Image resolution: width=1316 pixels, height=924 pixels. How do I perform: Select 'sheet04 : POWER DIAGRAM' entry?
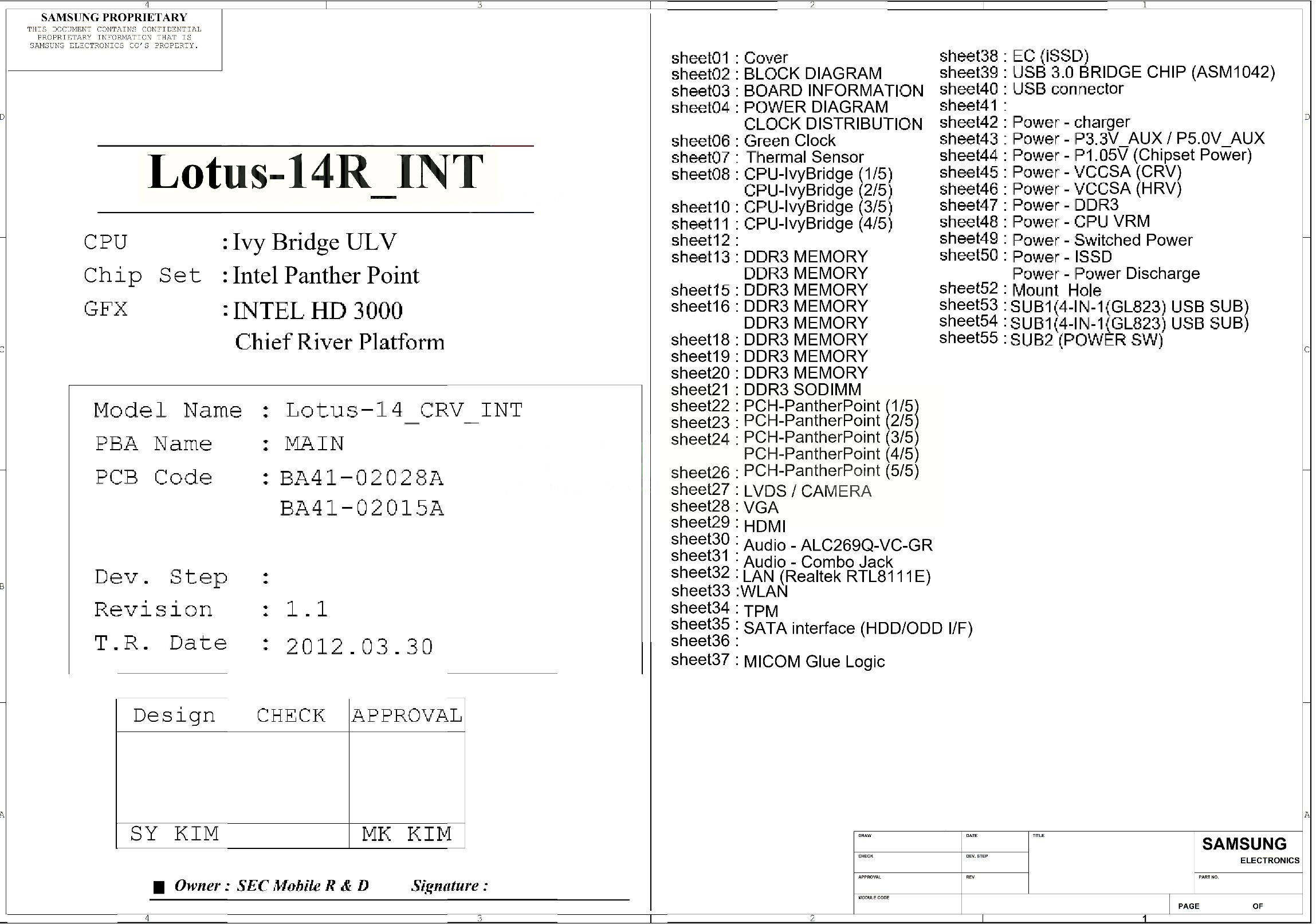pyautogui.click(x=780, y=107)
